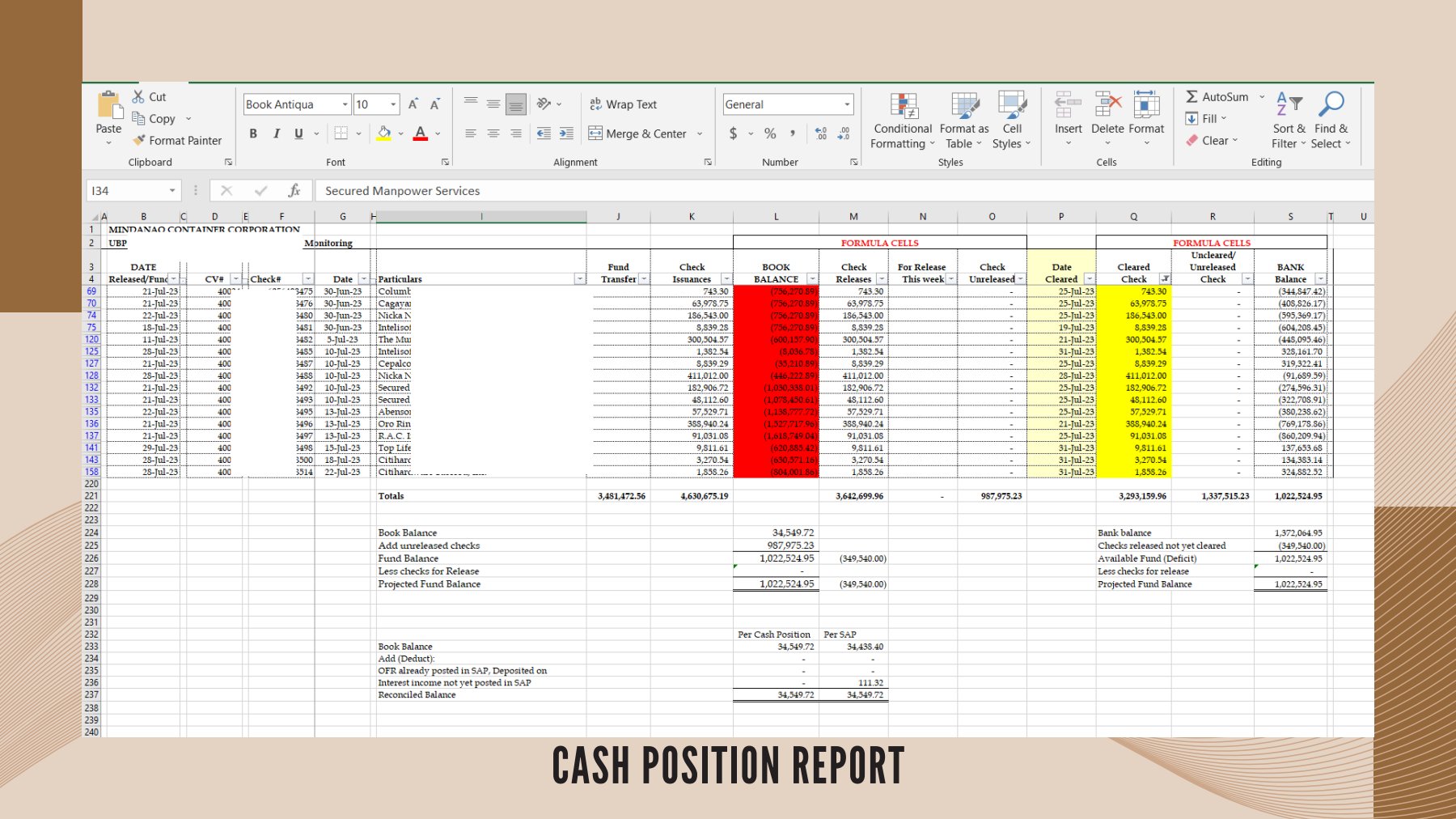Increase the cell indent
1456x819 pixels.
pyautogui.click(x=566, y=134)
